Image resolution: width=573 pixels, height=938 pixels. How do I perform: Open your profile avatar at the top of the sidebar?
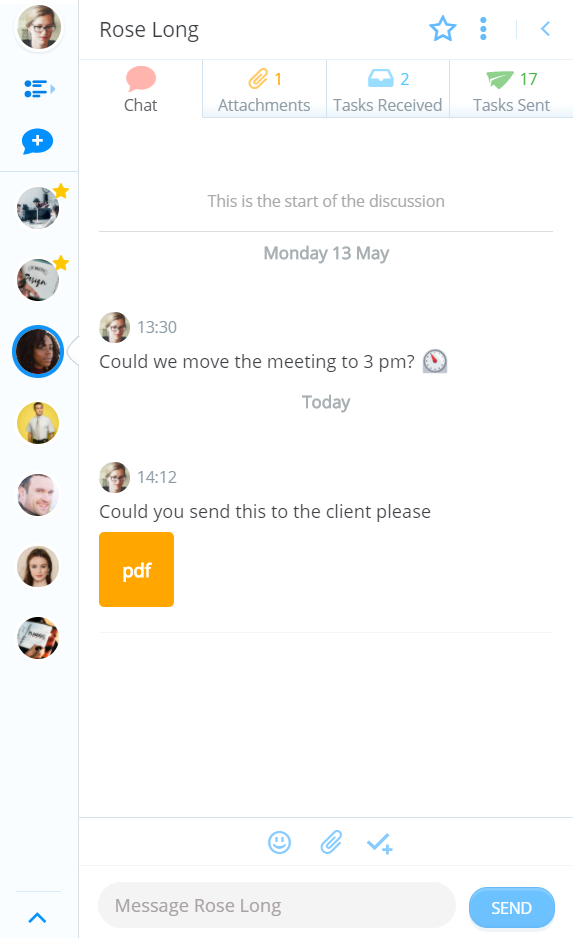39,28
